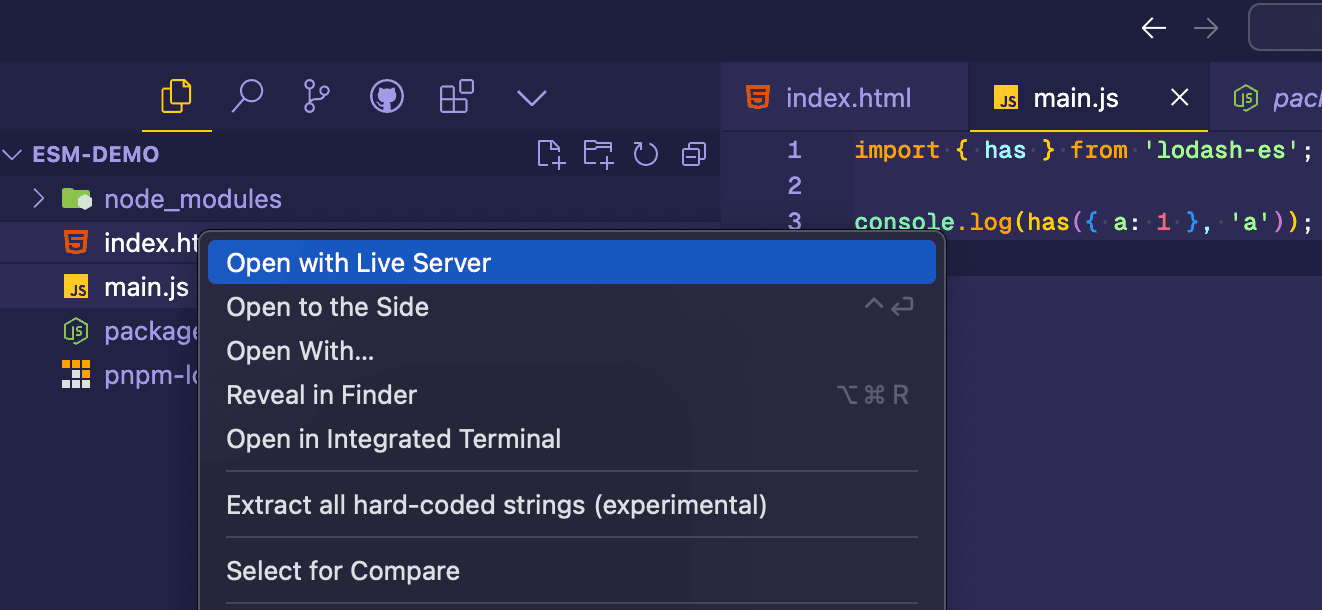Click the New File icon in Explorer
1322x610 pixels.
click(x=550, y=154)
